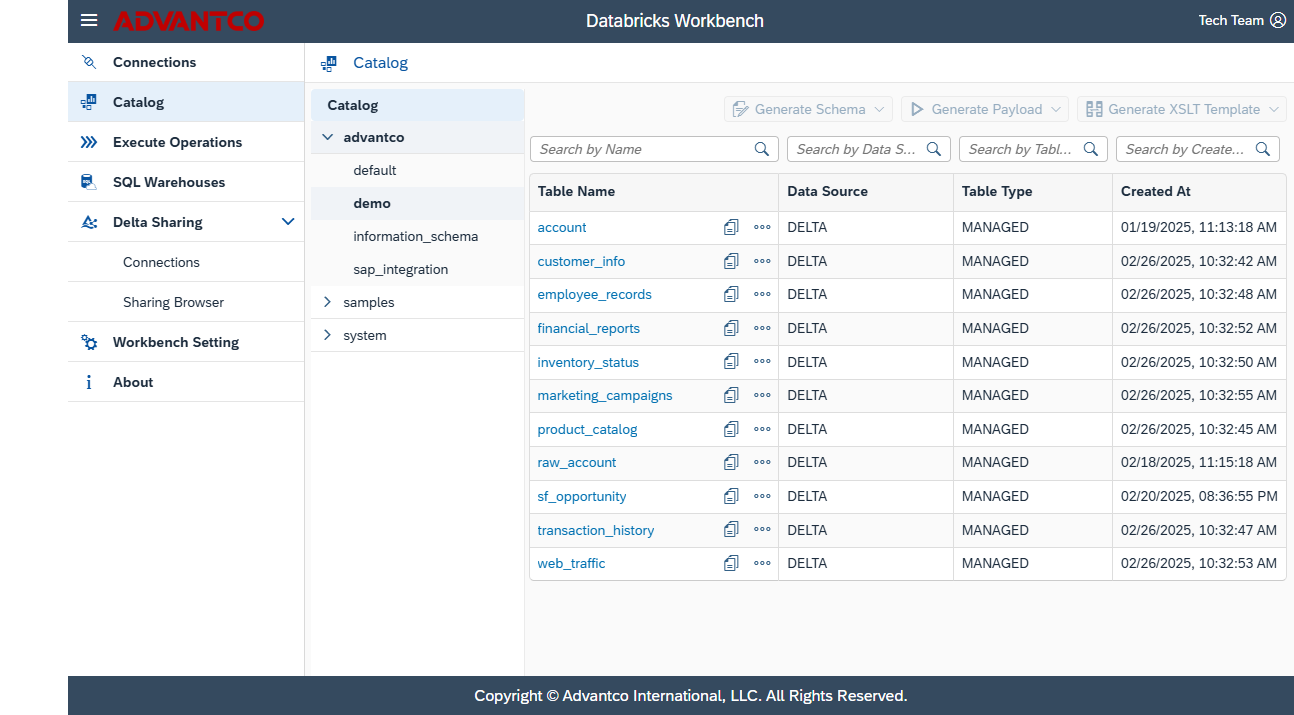Viewport: 1294px width, 715px height.
Task: Copy the employee_records table name
Action: pyautogui.click(x=731, y=295)
